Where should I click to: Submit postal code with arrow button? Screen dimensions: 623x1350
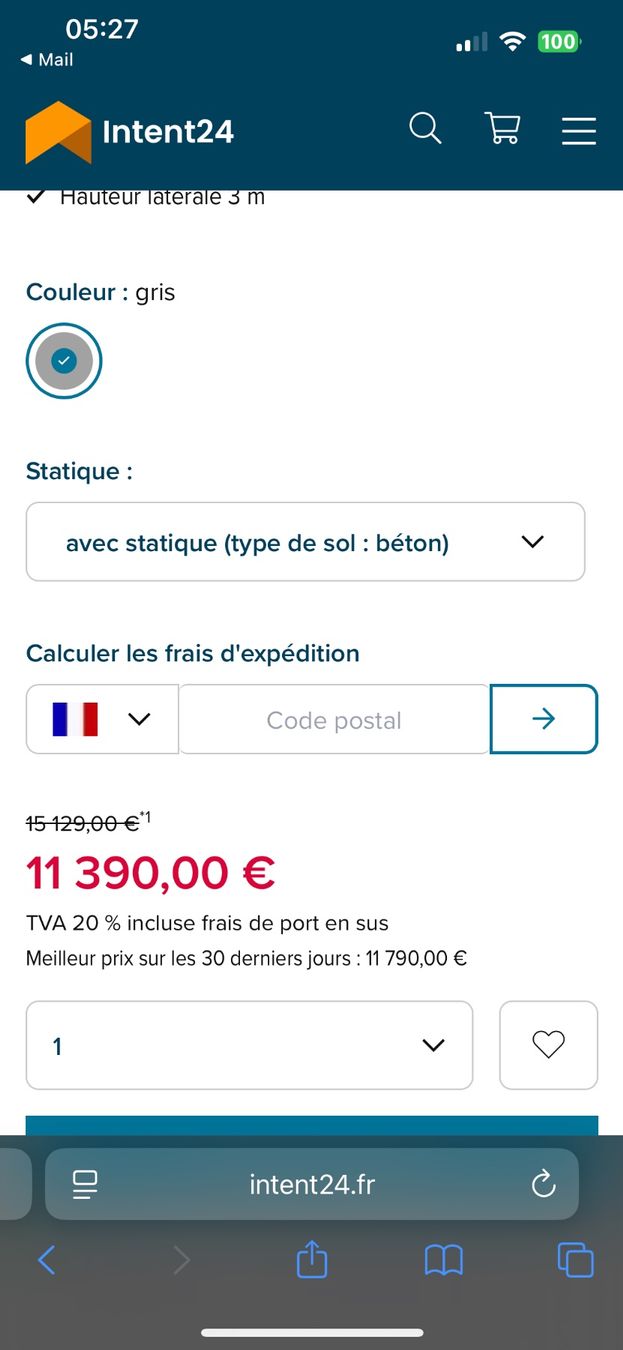point(544,719)
